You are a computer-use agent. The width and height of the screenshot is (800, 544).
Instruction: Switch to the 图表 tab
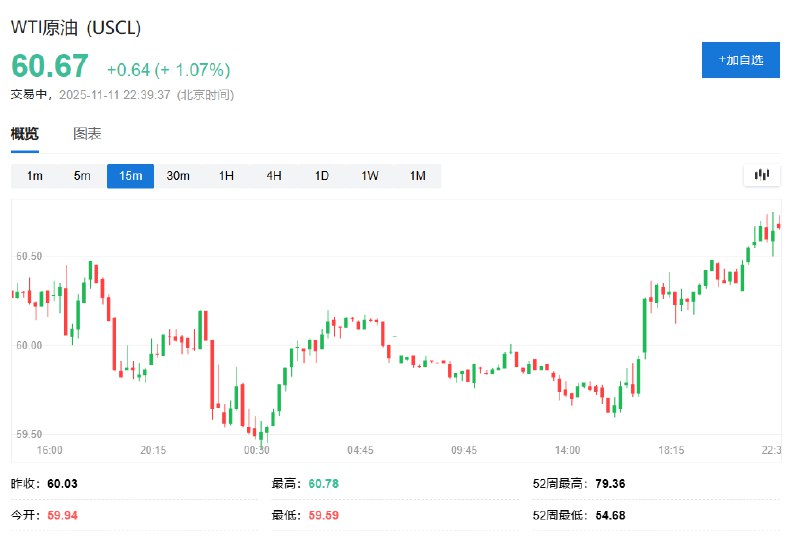pyautogui.click(x=87, y=134)
